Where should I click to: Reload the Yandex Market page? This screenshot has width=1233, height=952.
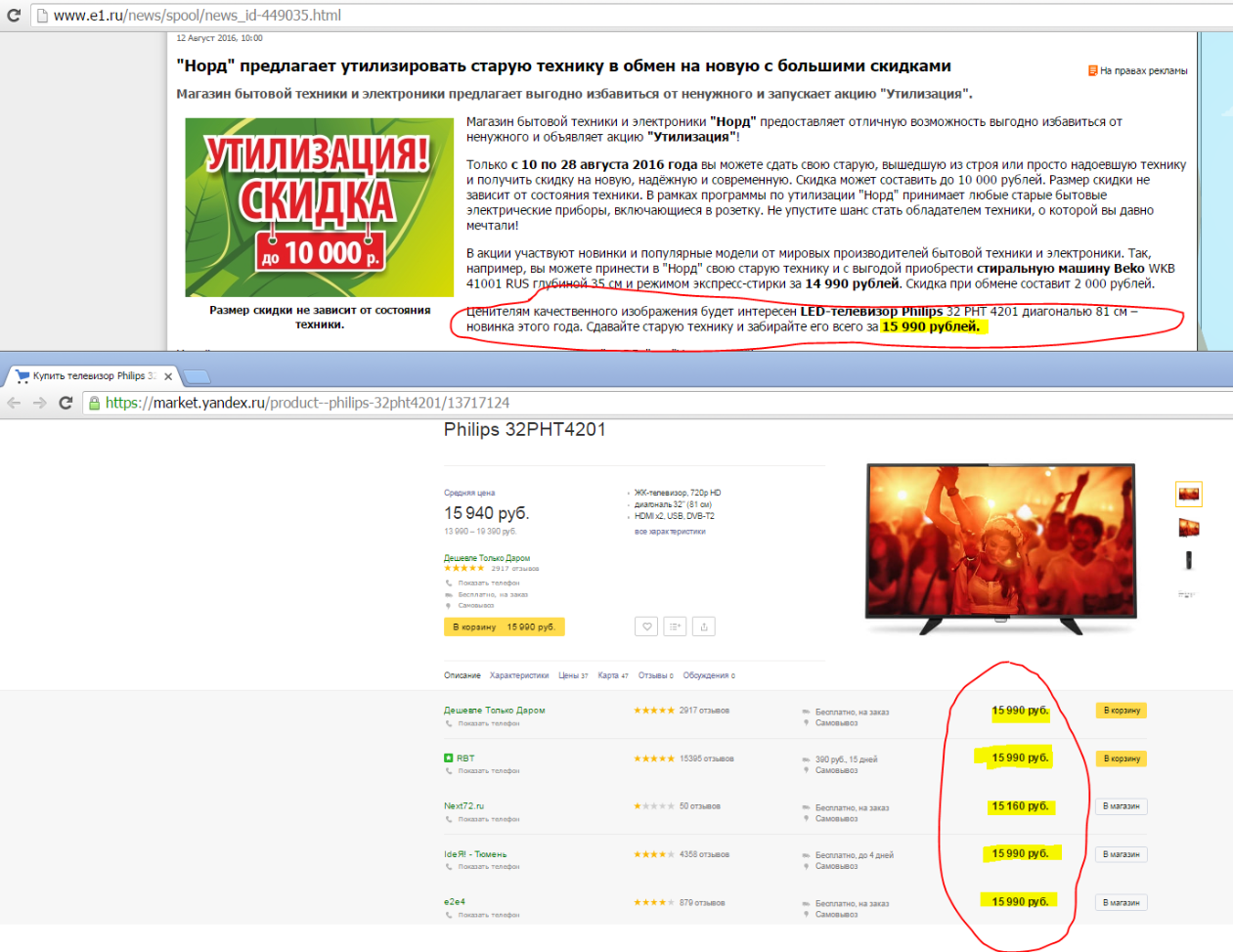(66, 403)
